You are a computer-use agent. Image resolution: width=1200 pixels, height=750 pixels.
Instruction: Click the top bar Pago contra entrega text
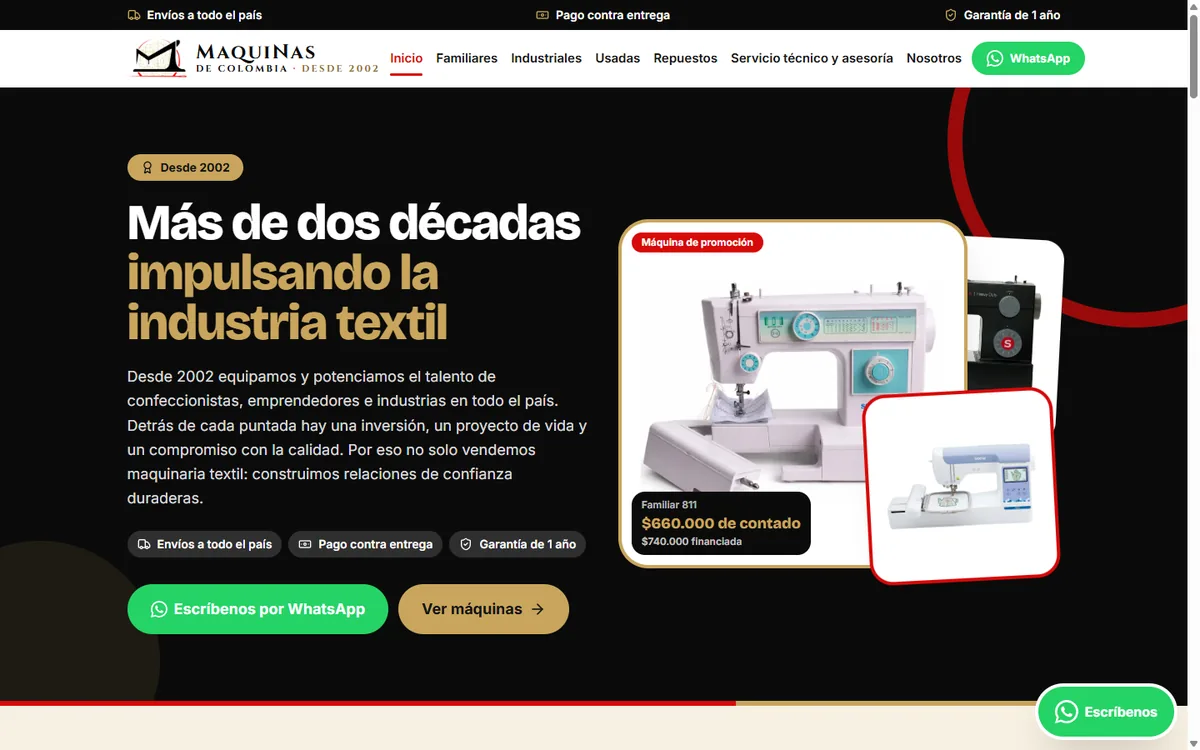[613, 15]
